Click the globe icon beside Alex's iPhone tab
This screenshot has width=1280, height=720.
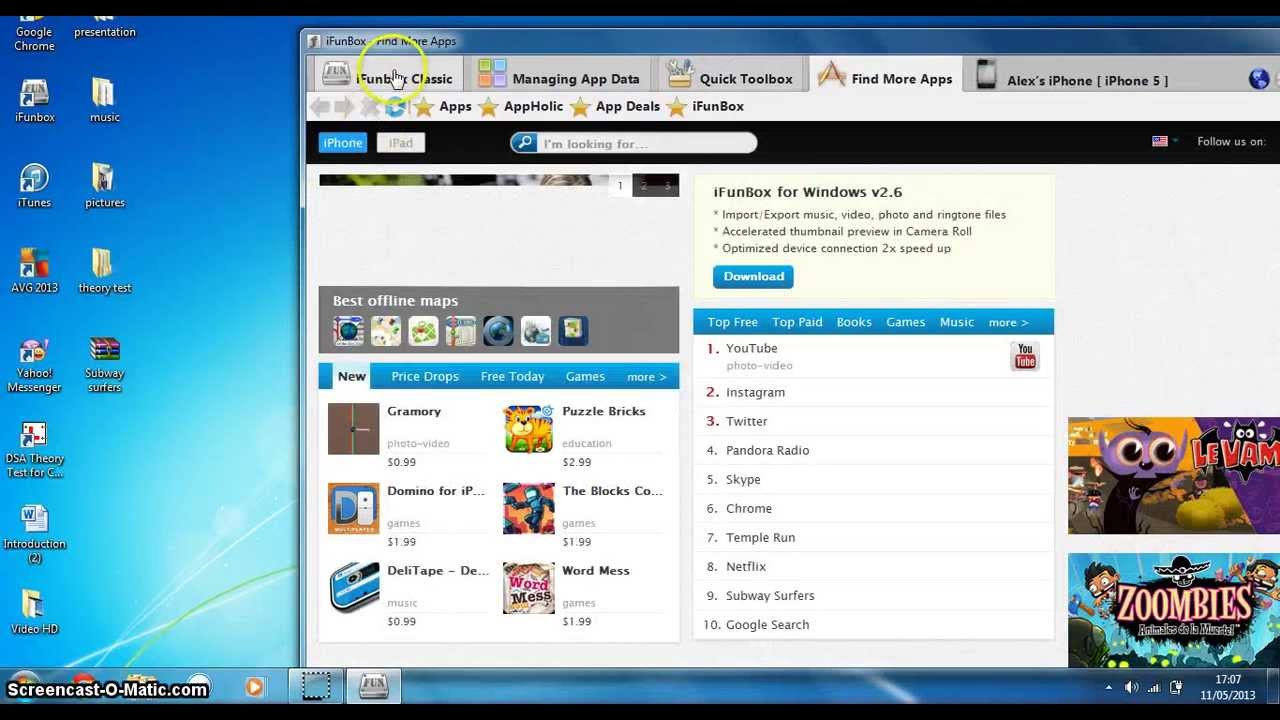point(1259,79)
